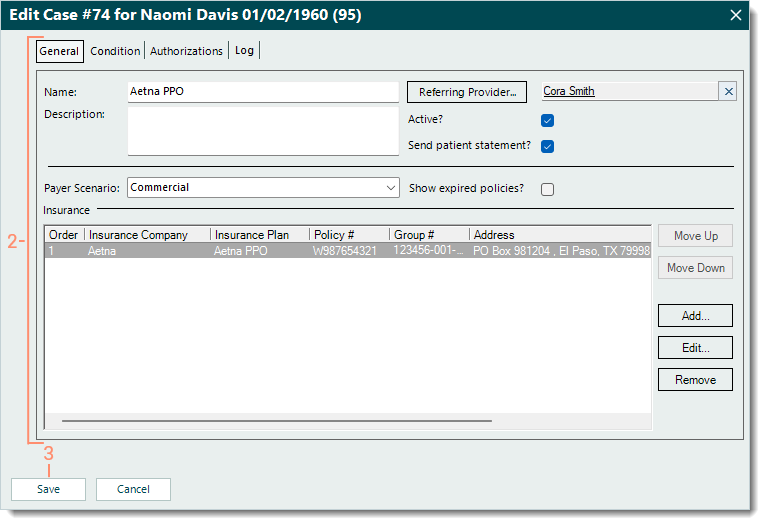Click Move Down button
Viewport: 765px width, 525px height.
[695, 268]
